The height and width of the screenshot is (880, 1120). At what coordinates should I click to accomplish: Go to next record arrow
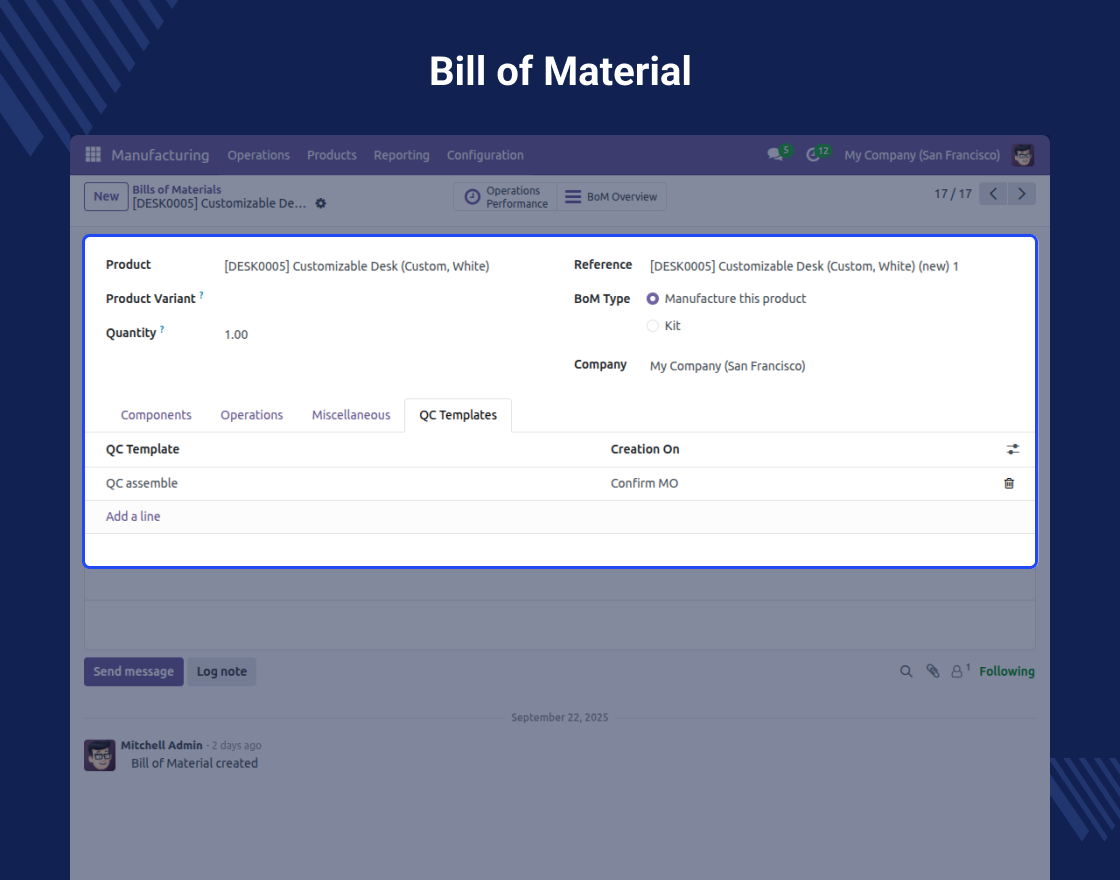point(1021,194)
